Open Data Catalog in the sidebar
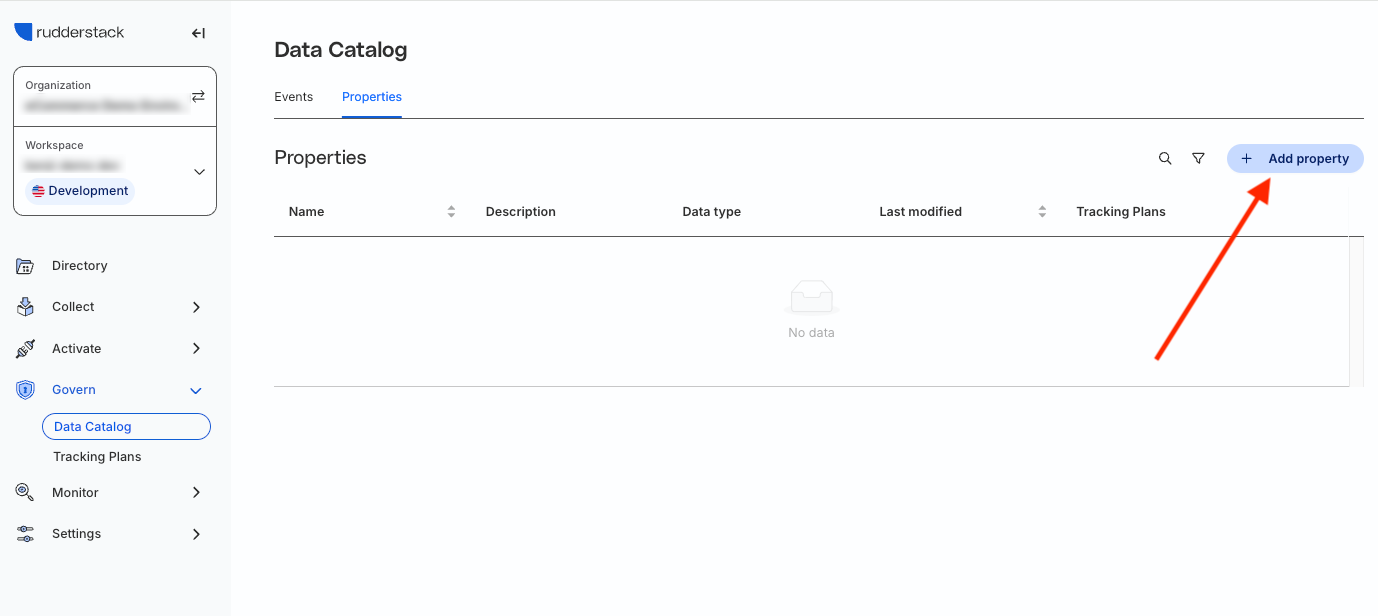The height and width of the screenshot is (616, 1378). click(x=126, y=427)
